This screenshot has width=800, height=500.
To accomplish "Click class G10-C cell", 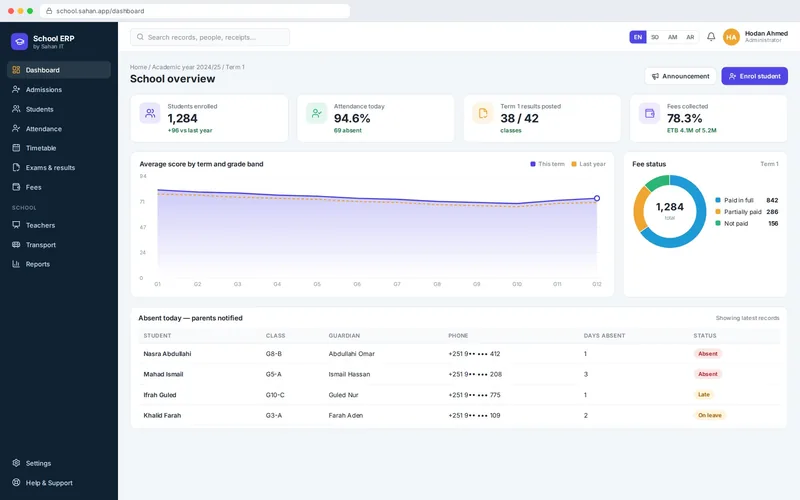I will coord(275,395).
